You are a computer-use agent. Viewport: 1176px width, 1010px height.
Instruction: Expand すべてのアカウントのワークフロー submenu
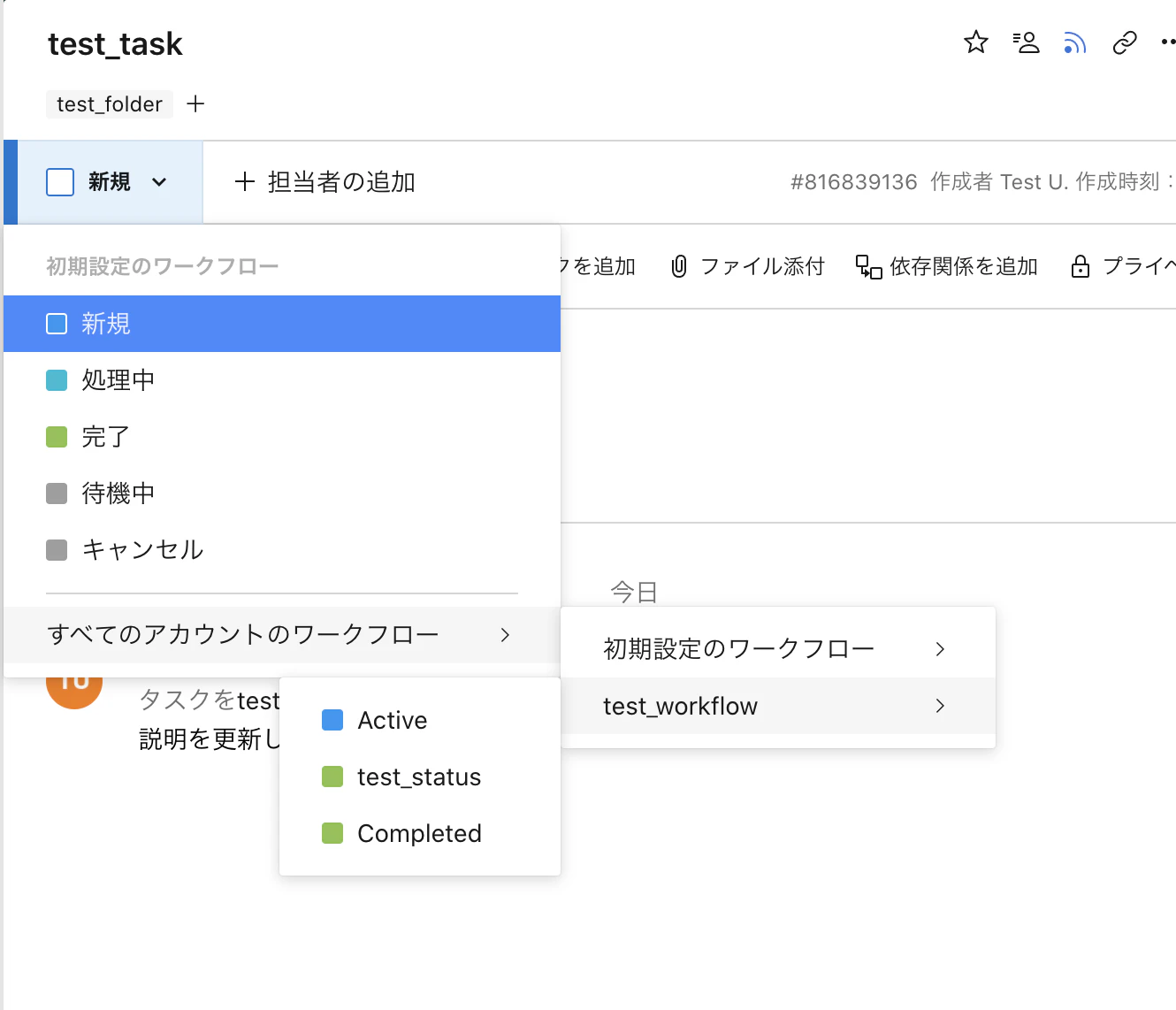pyautogui.click(x=282, y=635)
